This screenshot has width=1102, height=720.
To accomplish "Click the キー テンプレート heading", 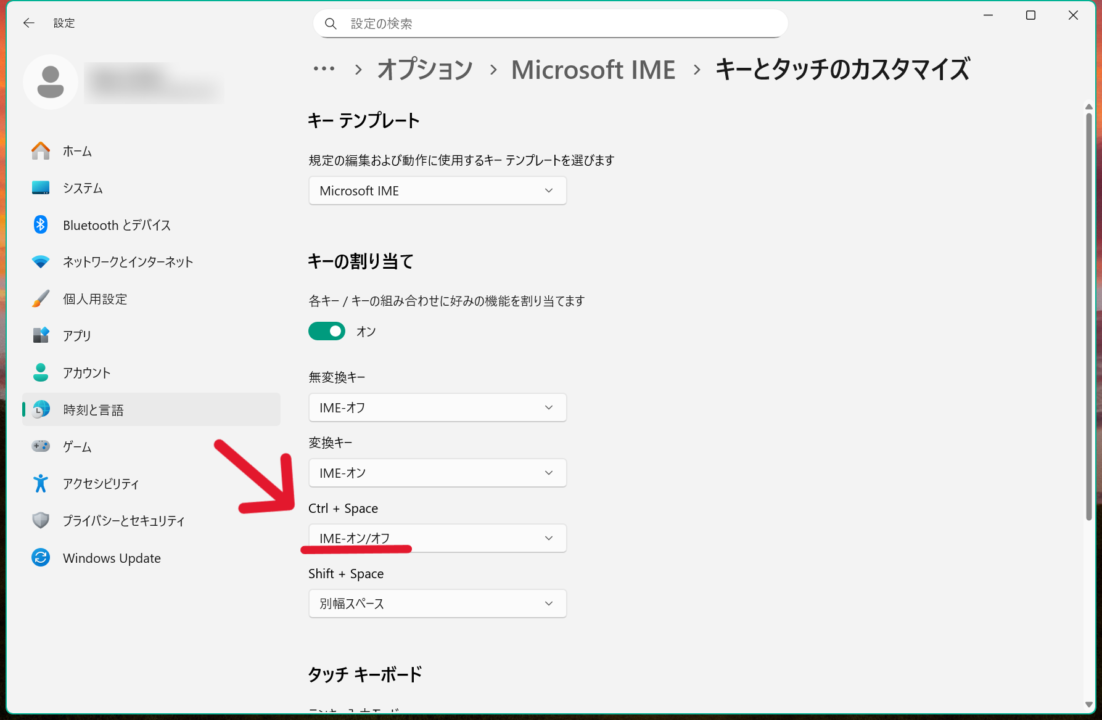I will click(363, 121).
